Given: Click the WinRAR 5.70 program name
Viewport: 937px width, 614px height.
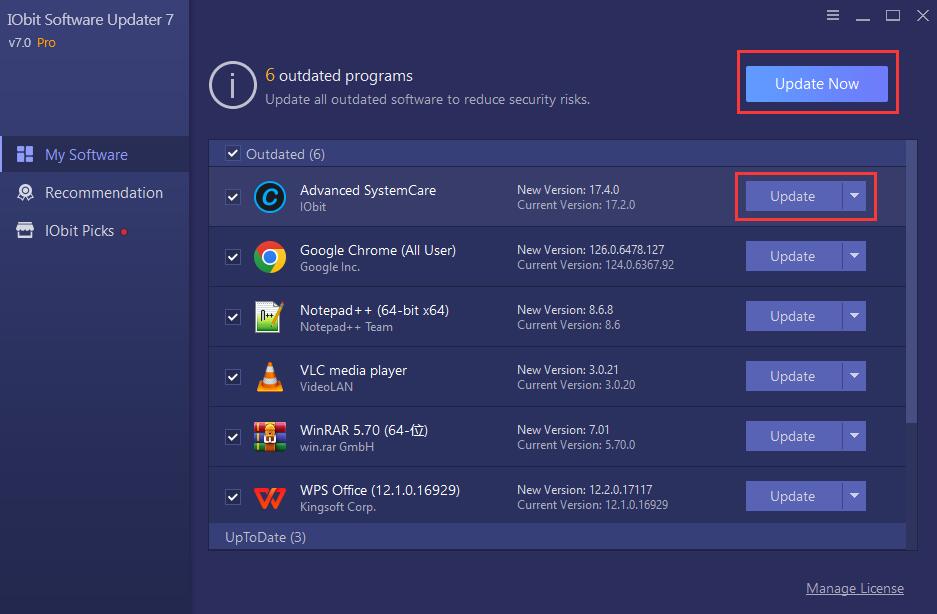Looking at the screenshot, I should click(364, 430).
